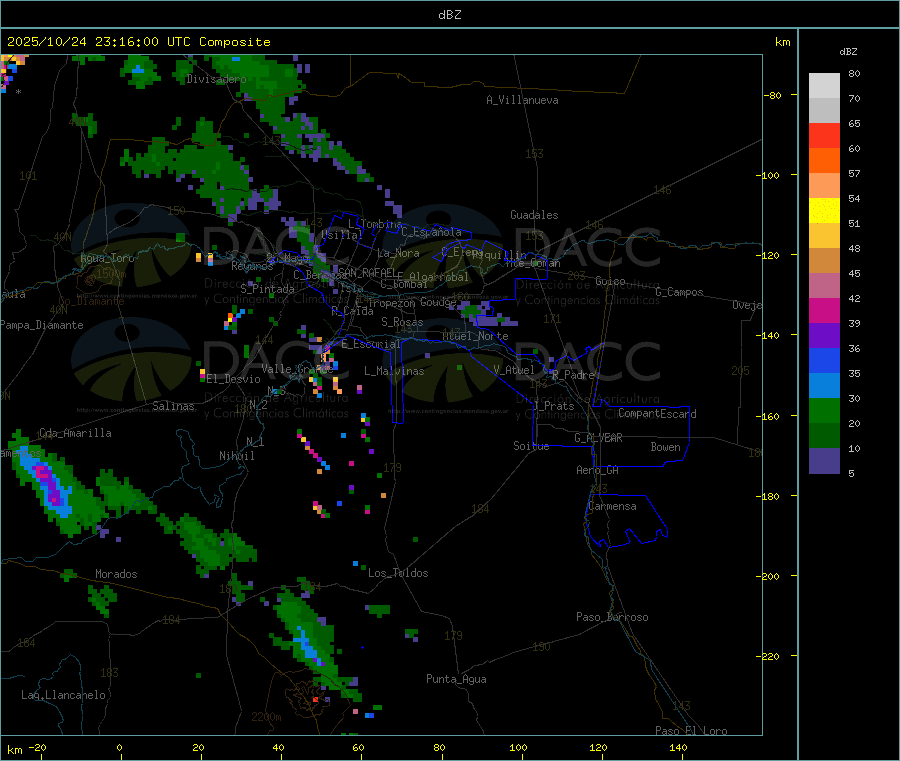
Task: Click the CompantEscard map label
Action: pos(658,413)
